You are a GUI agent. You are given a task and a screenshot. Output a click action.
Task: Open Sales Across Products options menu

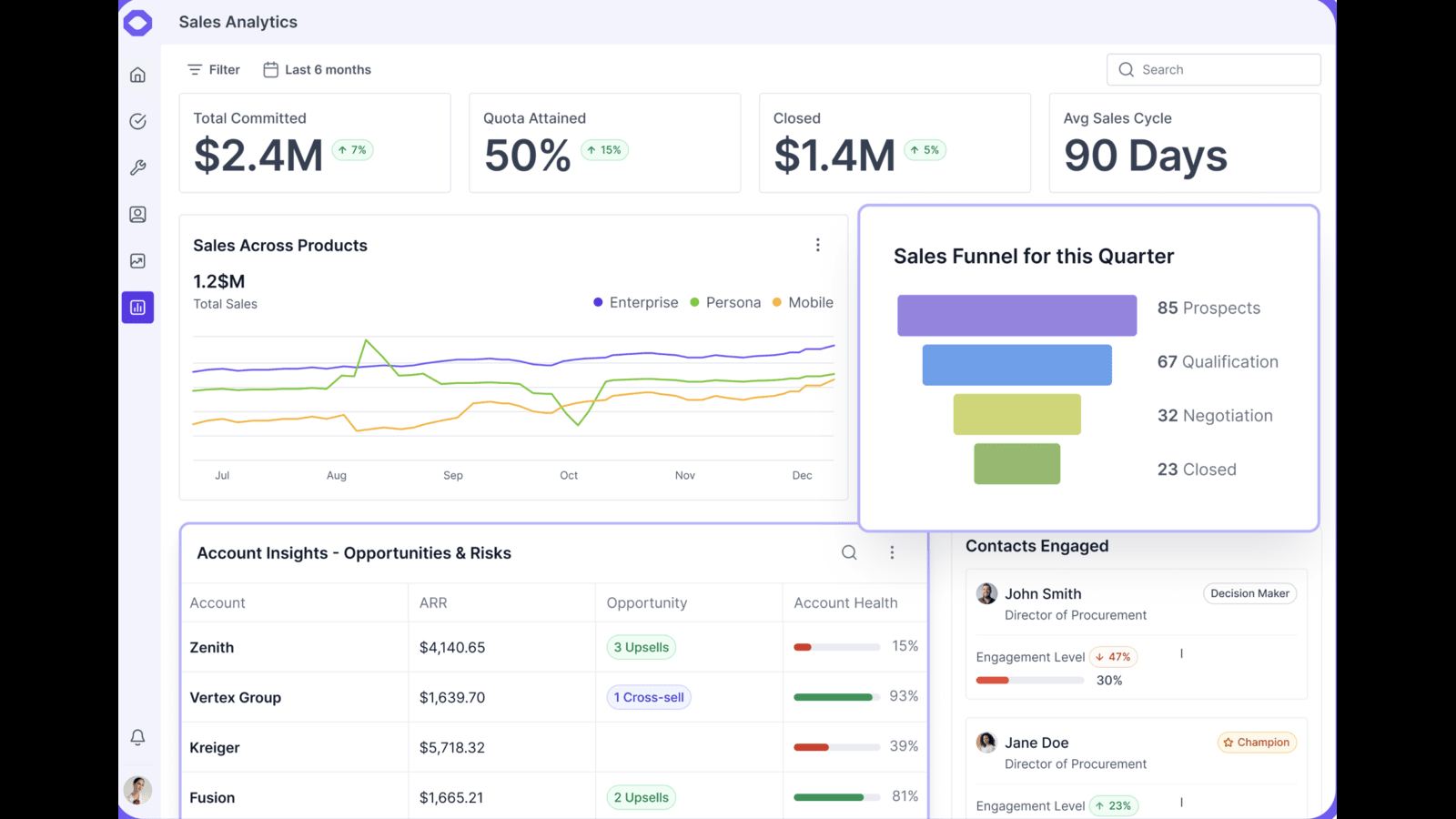tap(818, 245)
